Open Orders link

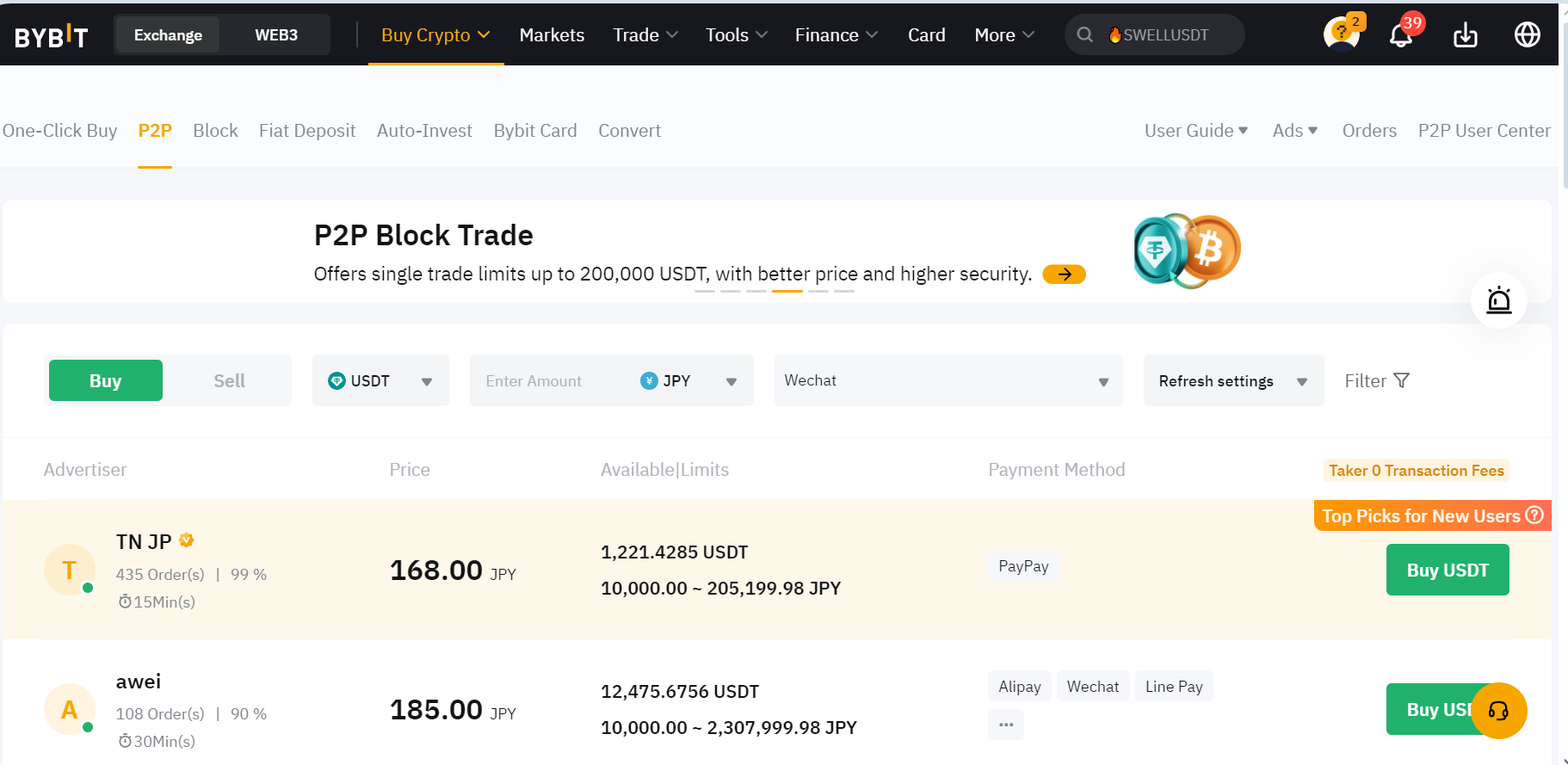(1369, 131)
